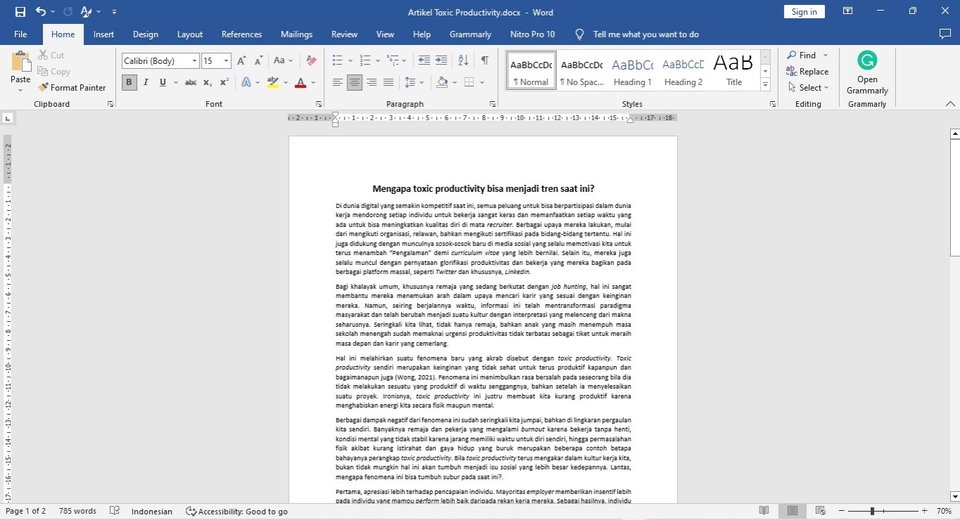Decrease paragraph indent
The image size is (960, 520).
(424, 60)
